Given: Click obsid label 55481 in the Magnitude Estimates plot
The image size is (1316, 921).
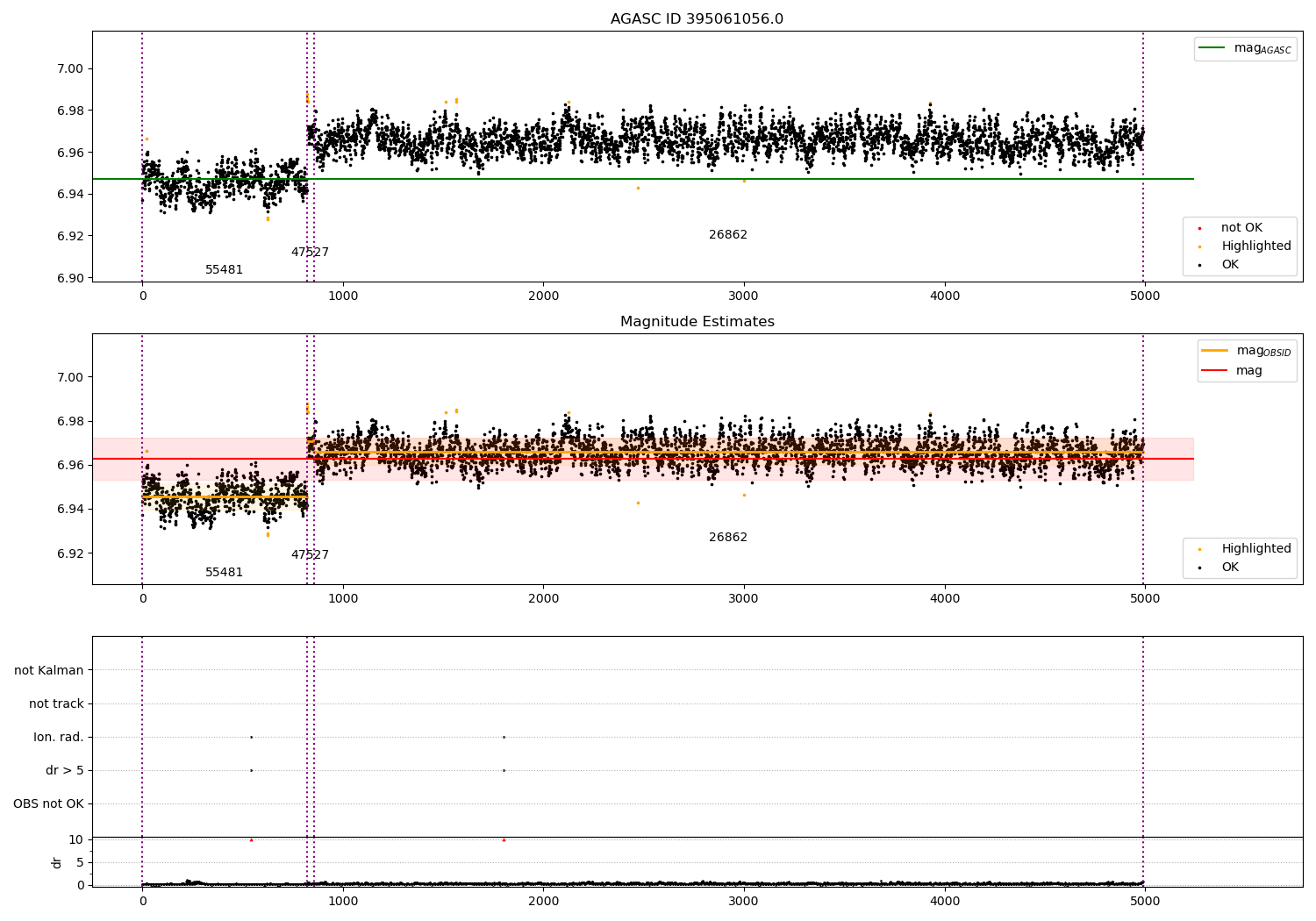Looking at the screenshot, I should pos(225,573).
